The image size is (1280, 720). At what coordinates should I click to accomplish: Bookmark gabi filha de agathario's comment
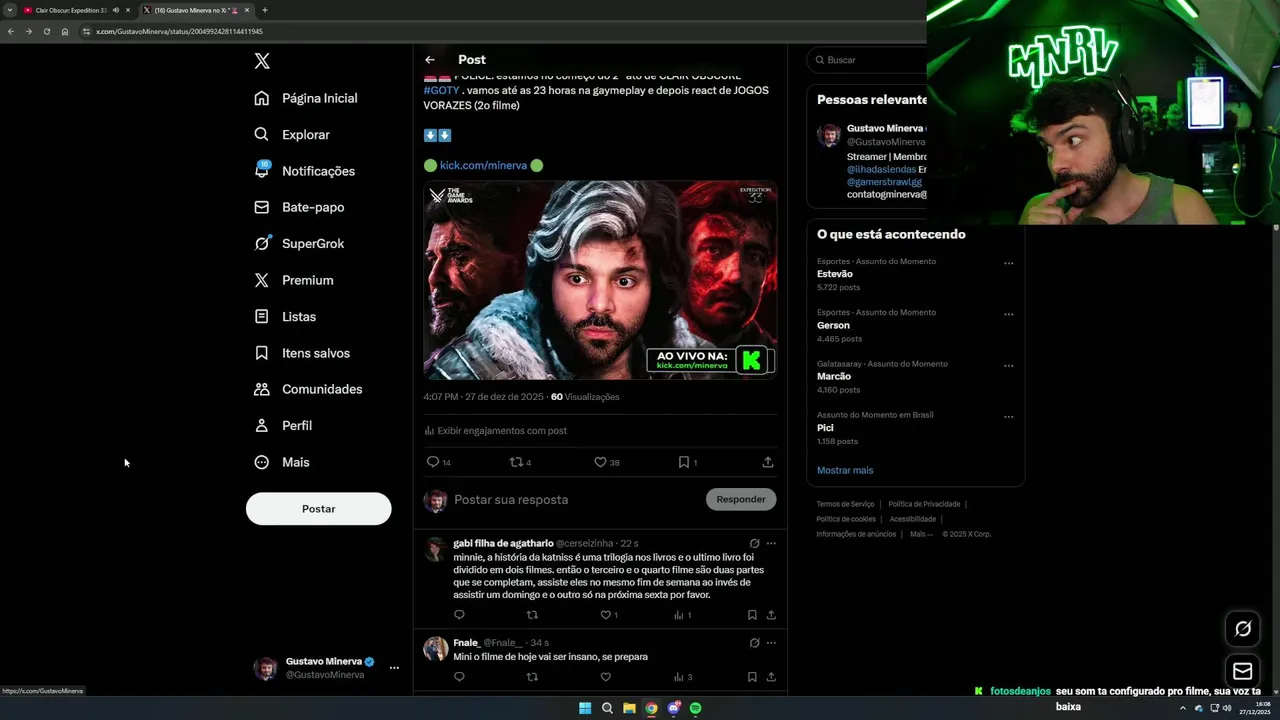752,615
